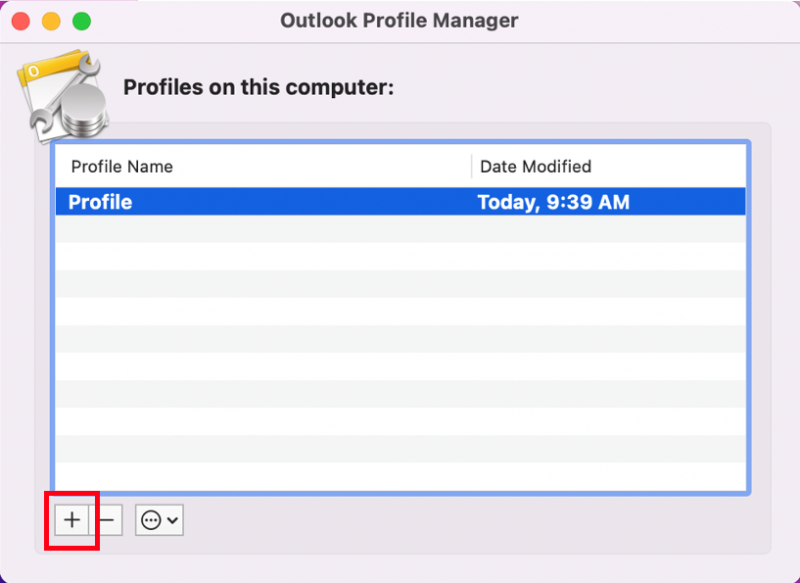Select the row named Profile
This screenshot has width=800, height=583.
click(x=401, y=201)
